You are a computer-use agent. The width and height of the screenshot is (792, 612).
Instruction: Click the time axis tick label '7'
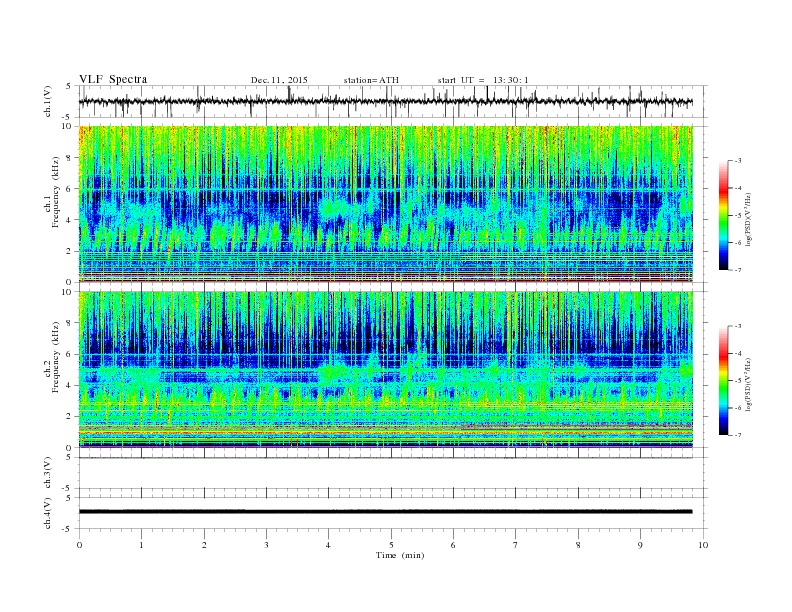click(516, 545)
